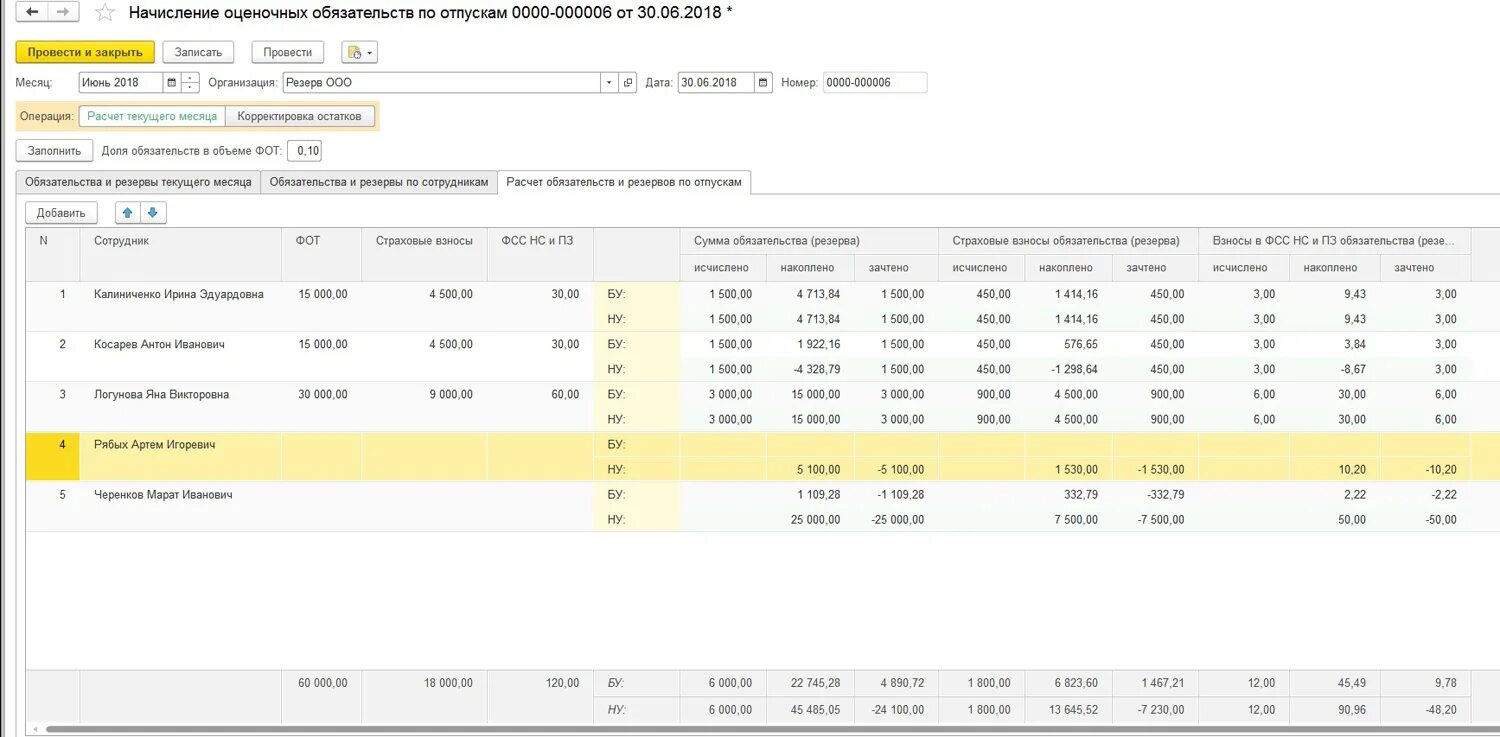Click the Страховые взносы column header

pos(424,254)
